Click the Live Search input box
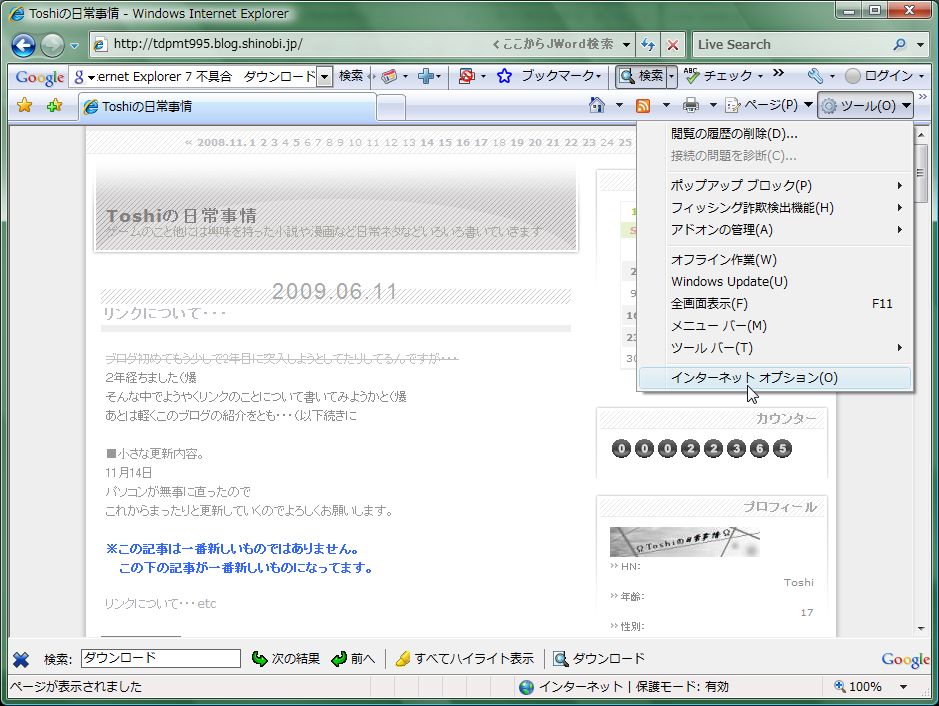Image resolution: width=939 pixels, height=706 pixels. pos(790,44)
